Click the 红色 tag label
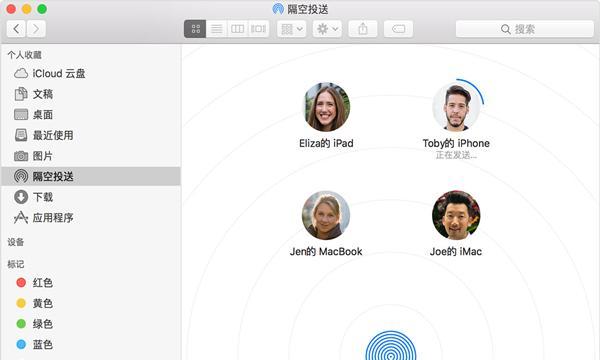Viewport: 600px width, 360px height. point(42,283)
